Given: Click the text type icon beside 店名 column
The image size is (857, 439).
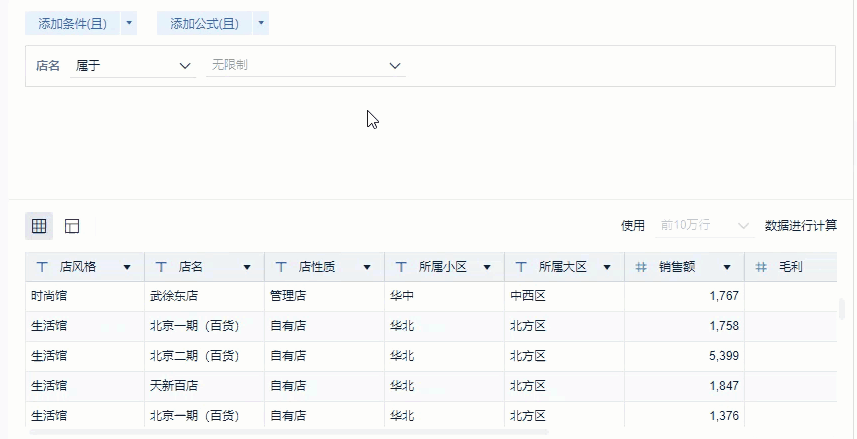Looking at the screenshot, I should click(x=161, y=267).
